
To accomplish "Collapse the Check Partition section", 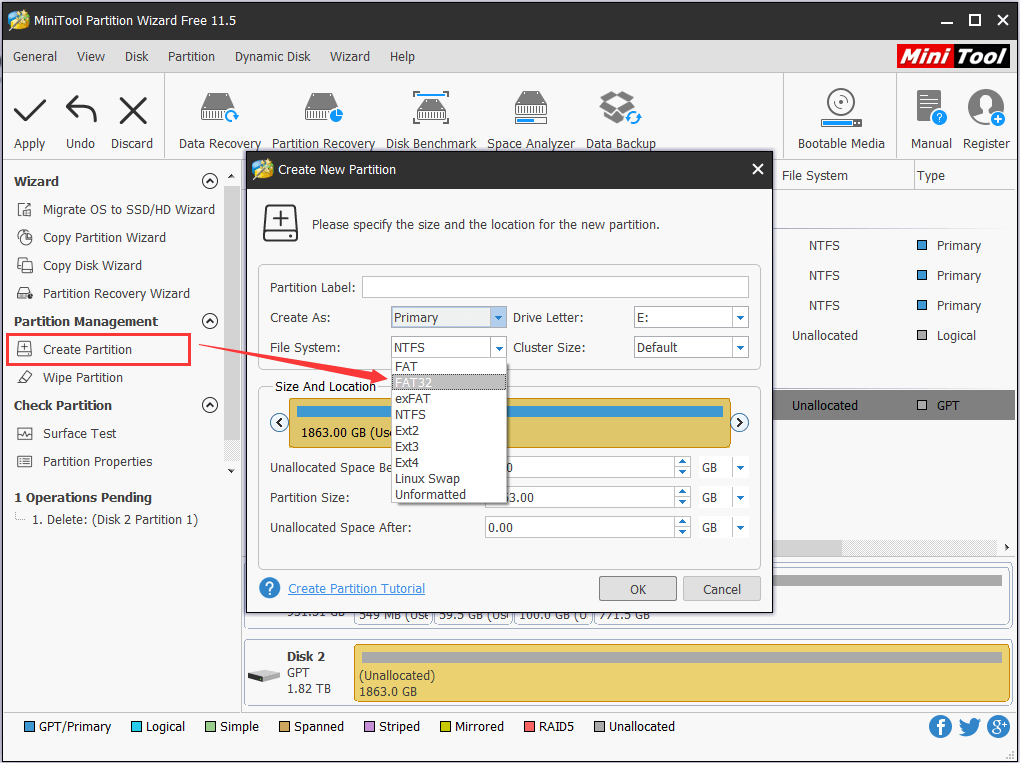I will point(209,405).
